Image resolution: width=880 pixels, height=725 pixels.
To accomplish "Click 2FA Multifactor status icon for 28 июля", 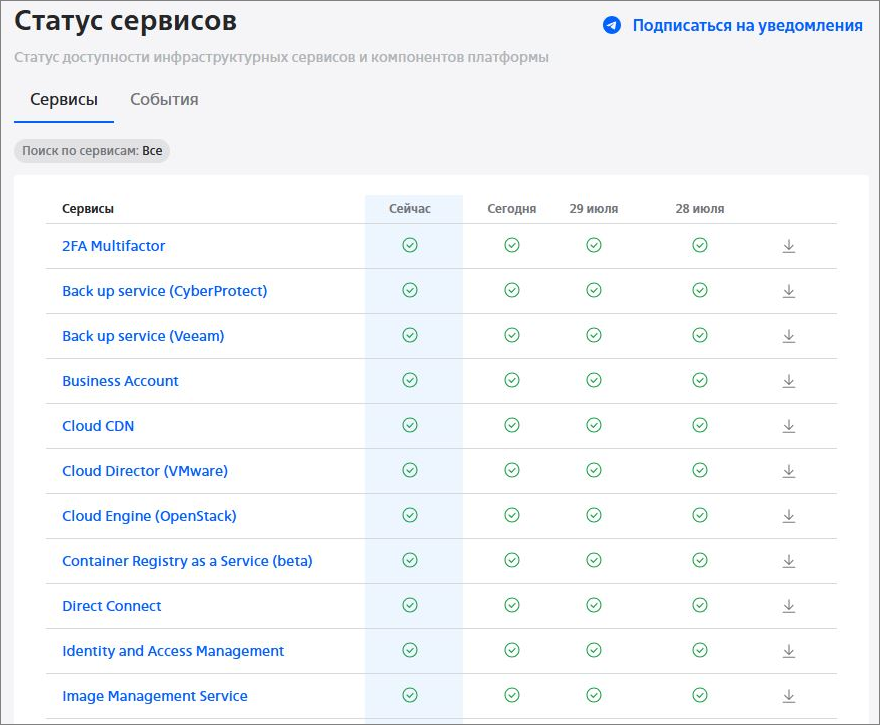I will click(700, 245).
